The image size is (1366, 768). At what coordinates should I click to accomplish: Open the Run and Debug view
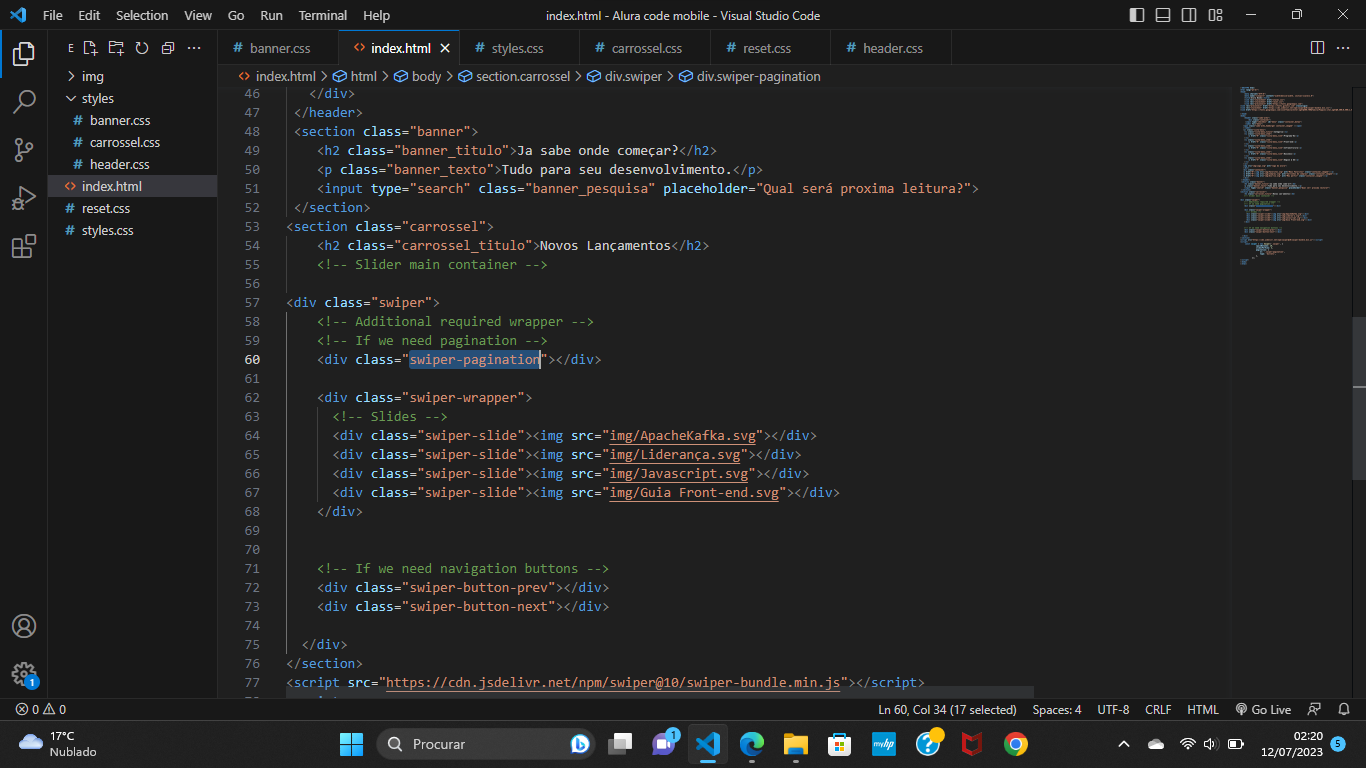(24, 198)
